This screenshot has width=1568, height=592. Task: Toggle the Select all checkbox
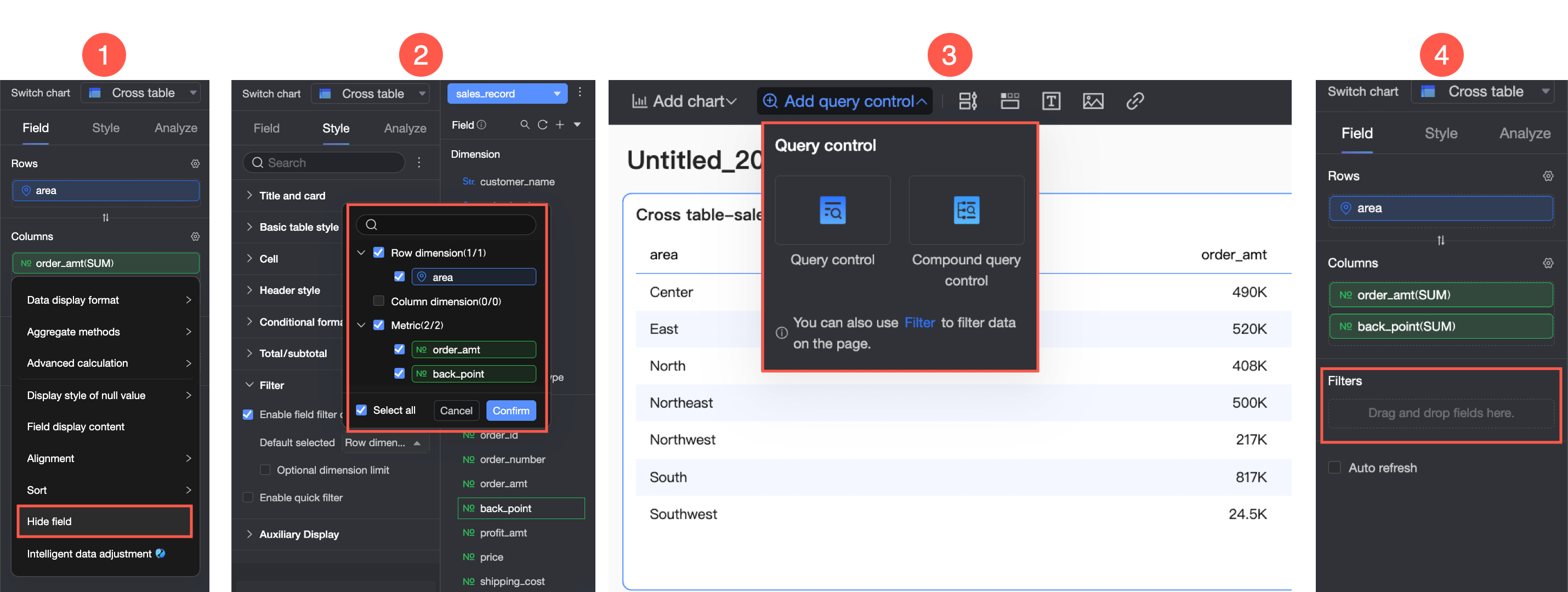pyautogui.click(x=361, y=410)
